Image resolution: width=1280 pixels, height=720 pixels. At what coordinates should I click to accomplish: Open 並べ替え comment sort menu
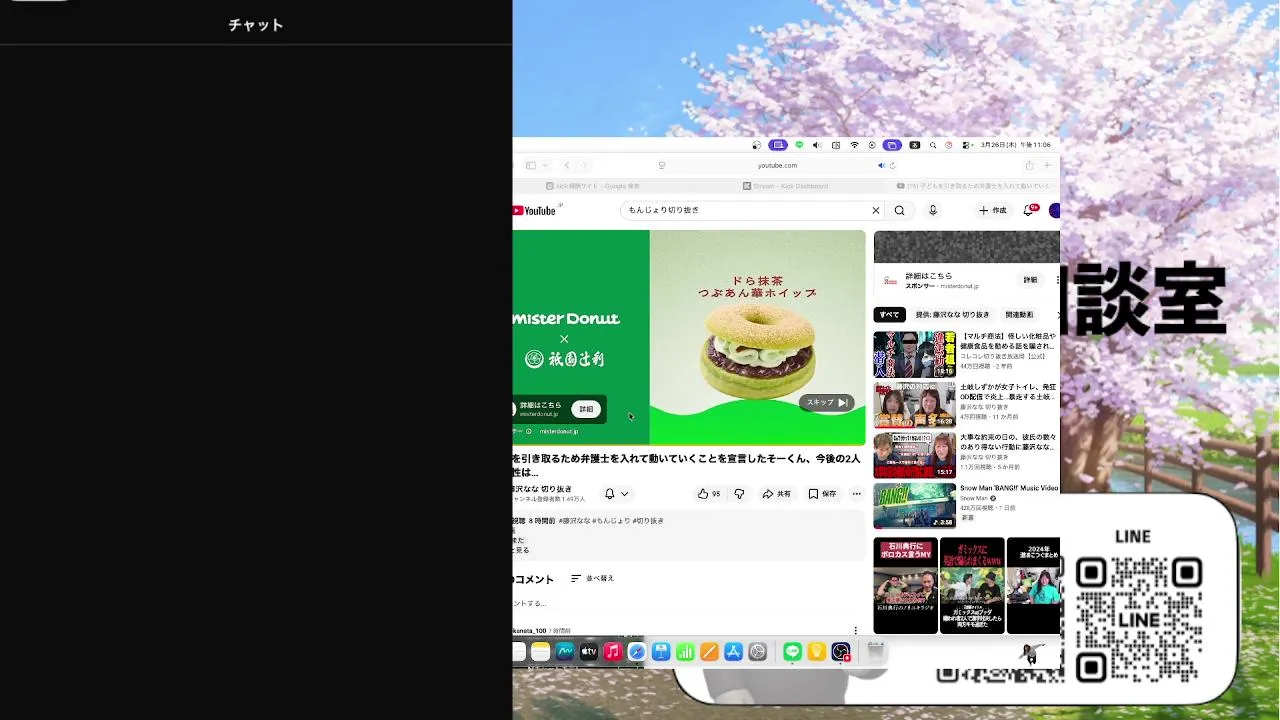pos(592,579)
